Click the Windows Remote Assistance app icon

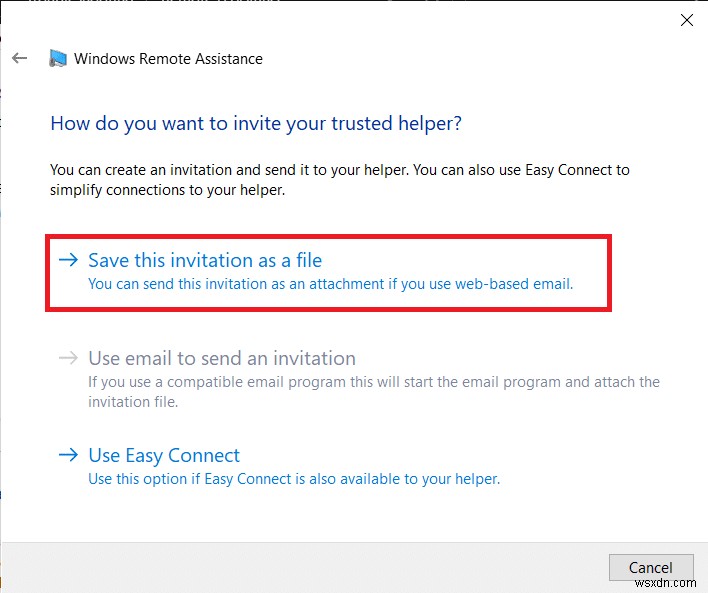click(x=59, y=59)
